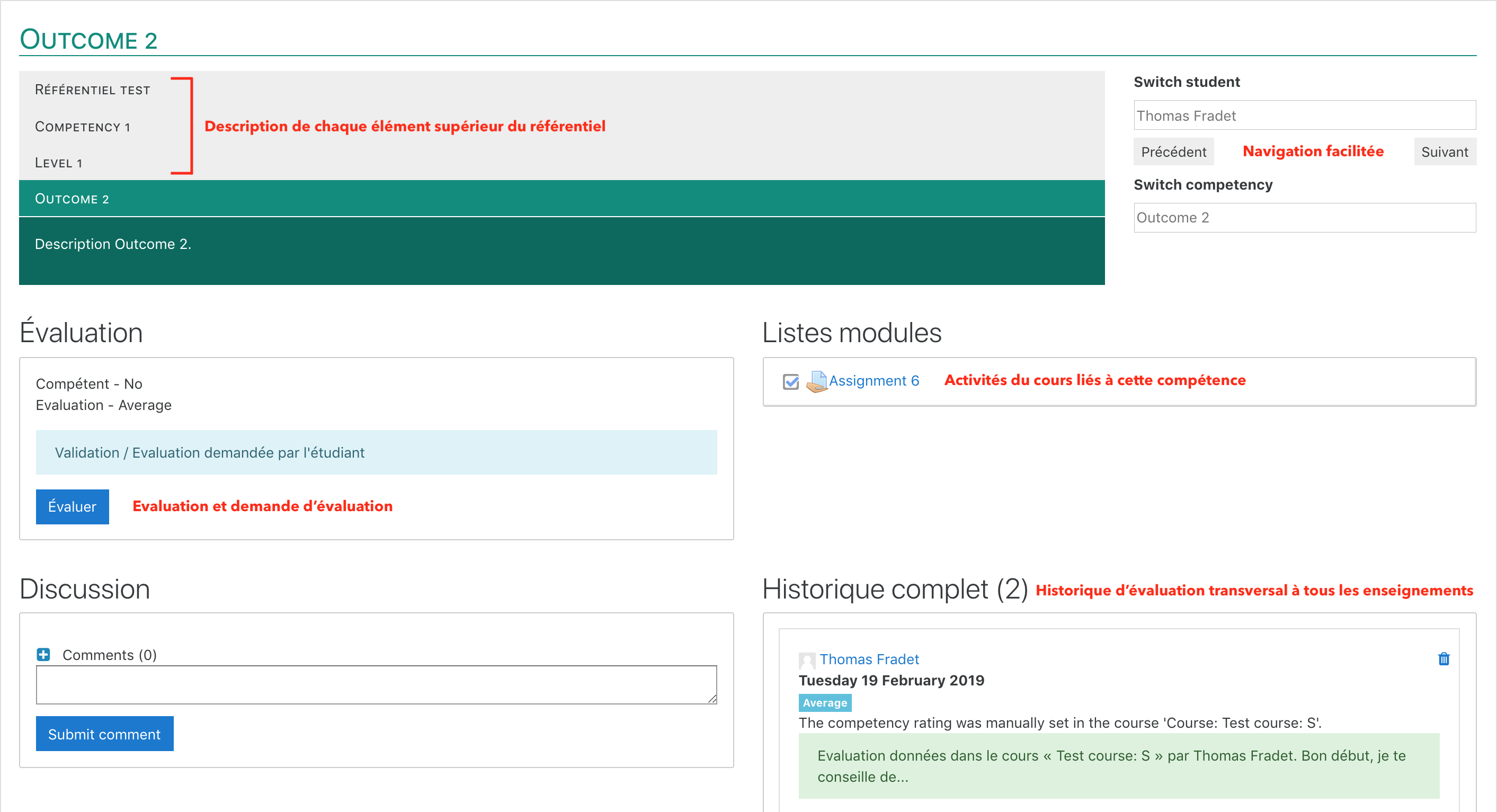Click the Comments (0) label

[109, 655]
